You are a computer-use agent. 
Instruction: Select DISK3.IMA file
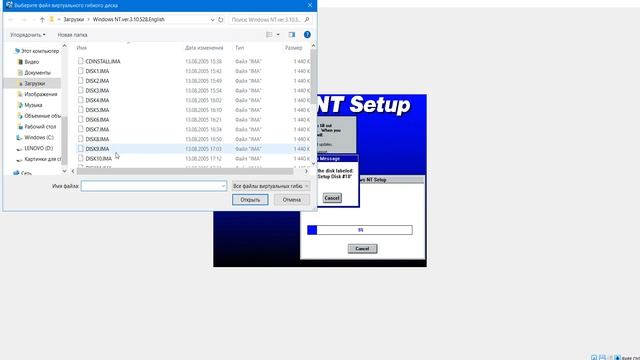pos(97,91)
